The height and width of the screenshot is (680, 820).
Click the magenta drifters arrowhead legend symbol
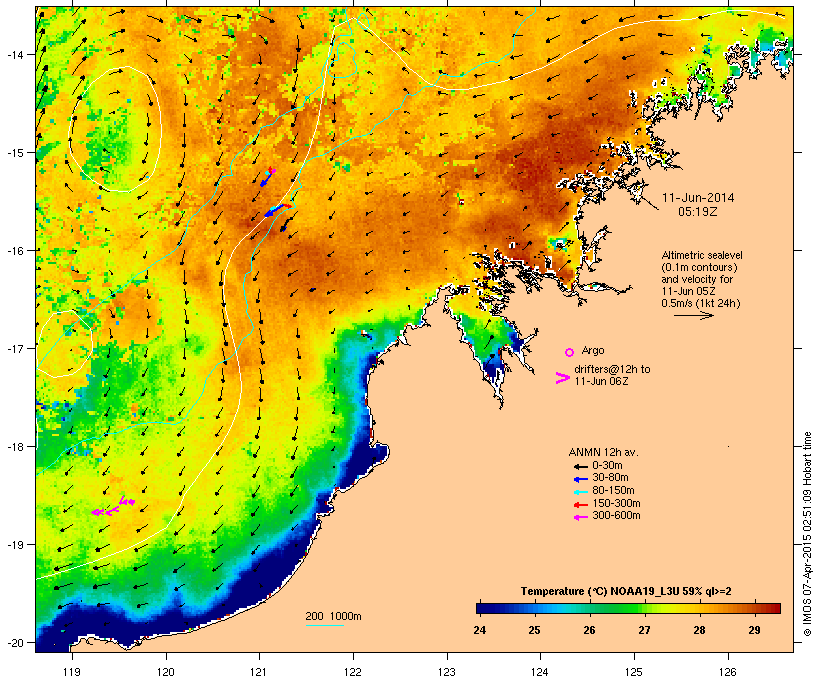(x=562, y=378)
